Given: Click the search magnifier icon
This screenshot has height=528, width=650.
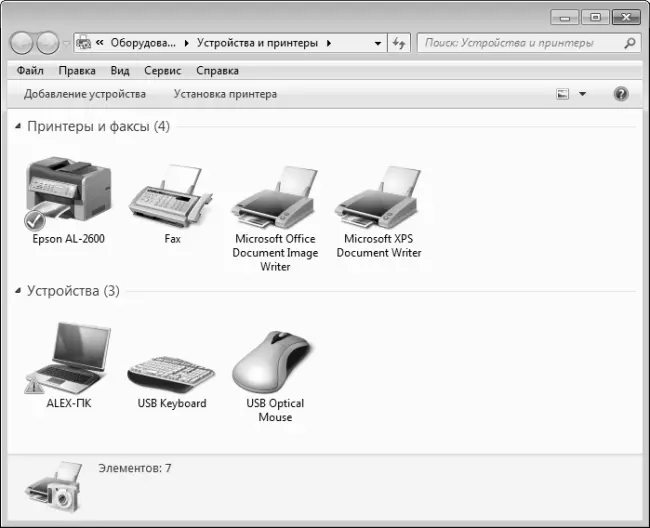Looking at the screenshot, I should (630, 43).
